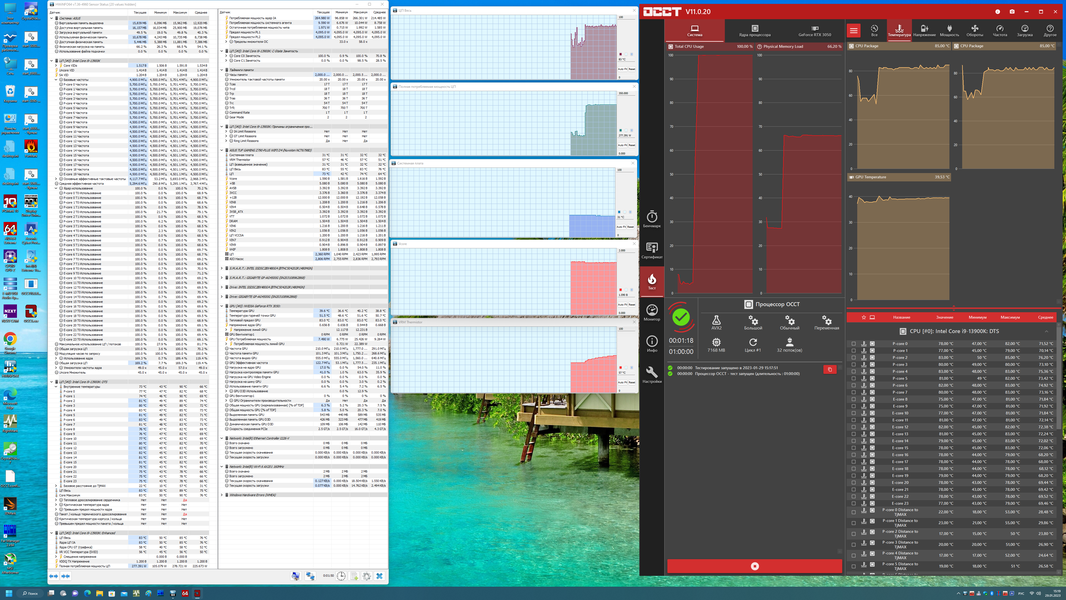Tick the P-core 4 Distance to TjMAX checkbox
This screenshot has width=1066, height=600.
[854, 555]
